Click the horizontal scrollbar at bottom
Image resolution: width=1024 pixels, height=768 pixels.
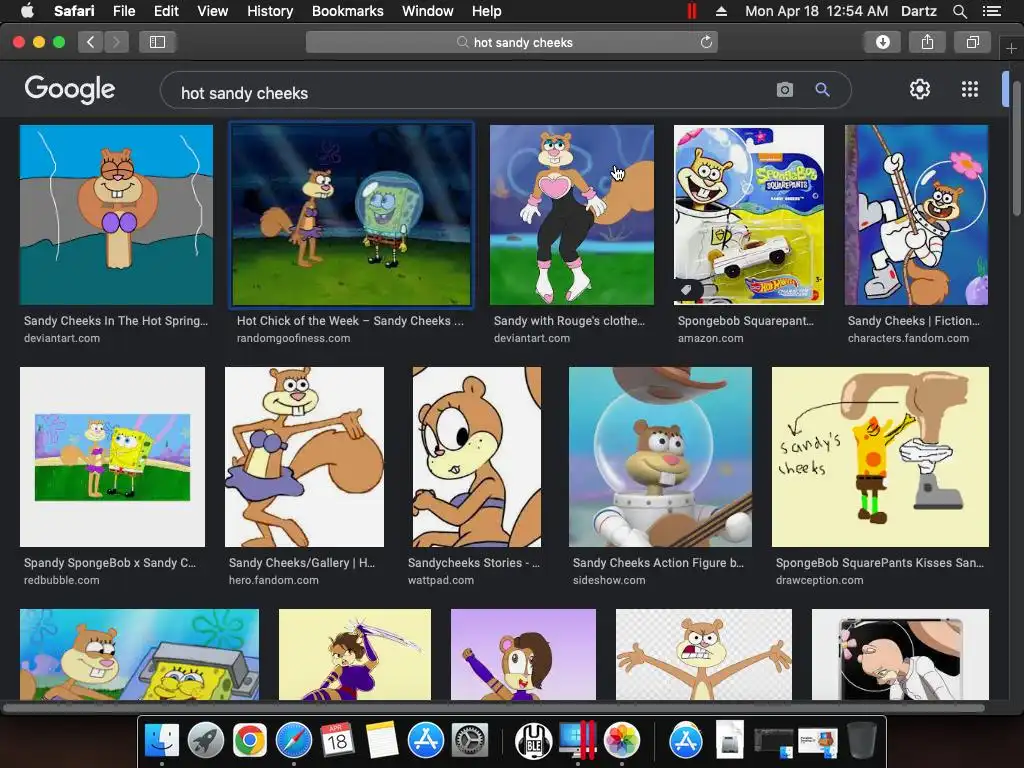click(x=494, y=708)
